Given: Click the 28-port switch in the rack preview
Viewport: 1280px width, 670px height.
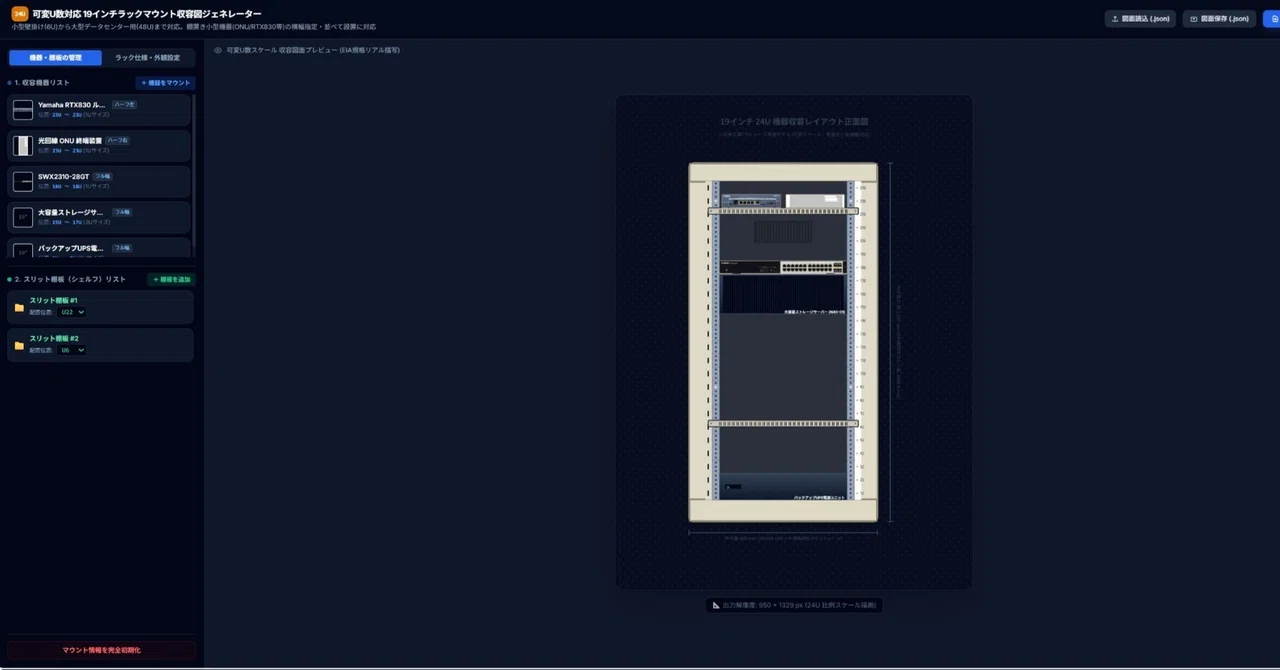Looking at the screenshot, I should click(783, 267).
